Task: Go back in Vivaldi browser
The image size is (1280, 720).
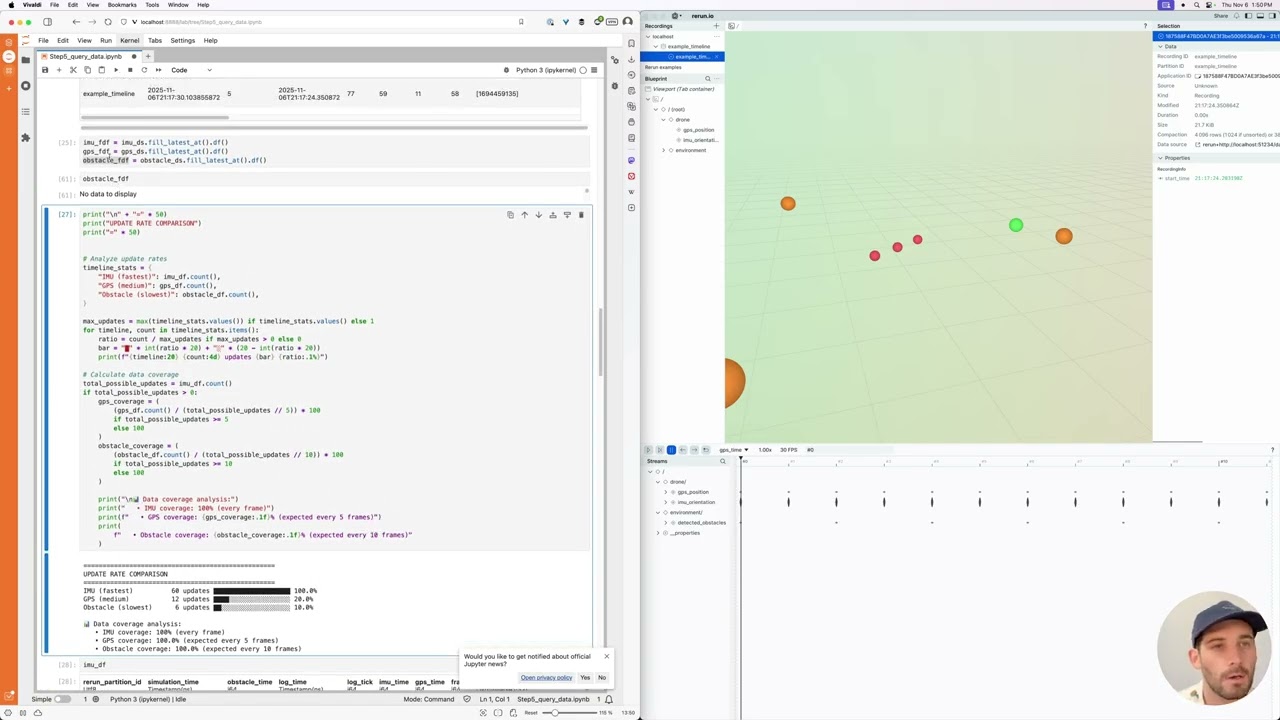Action: [x=76, y=22]
